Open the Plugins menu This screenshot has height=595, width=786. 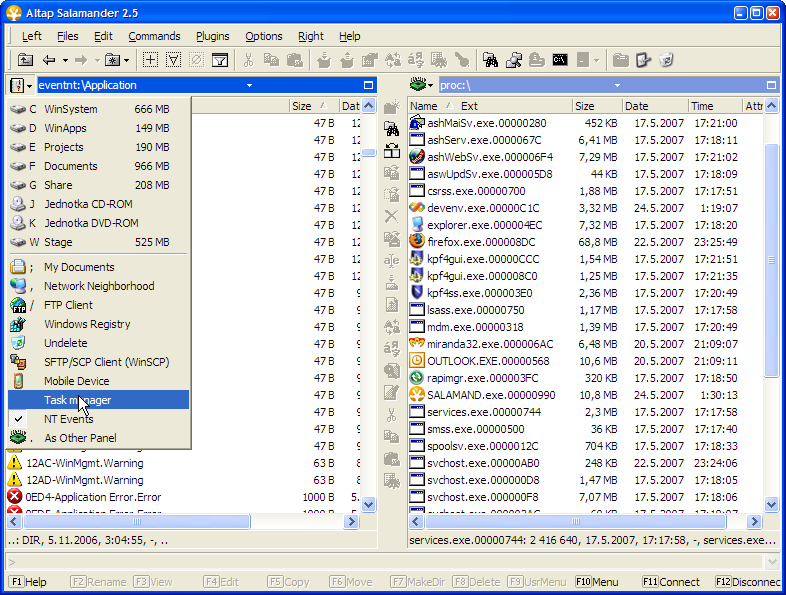click(x=213, y=36)
